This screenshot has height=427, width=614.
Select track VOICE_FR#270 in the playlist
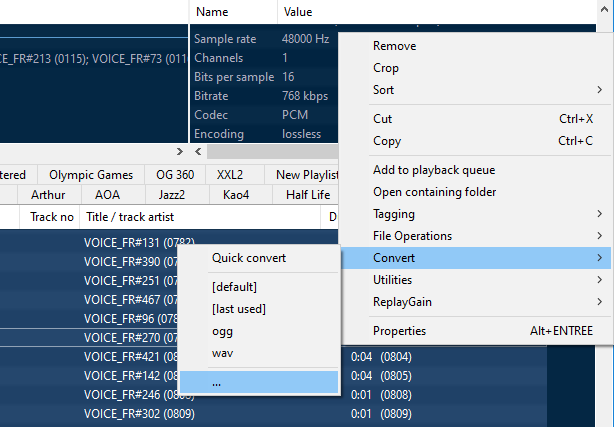pos(130,338)
